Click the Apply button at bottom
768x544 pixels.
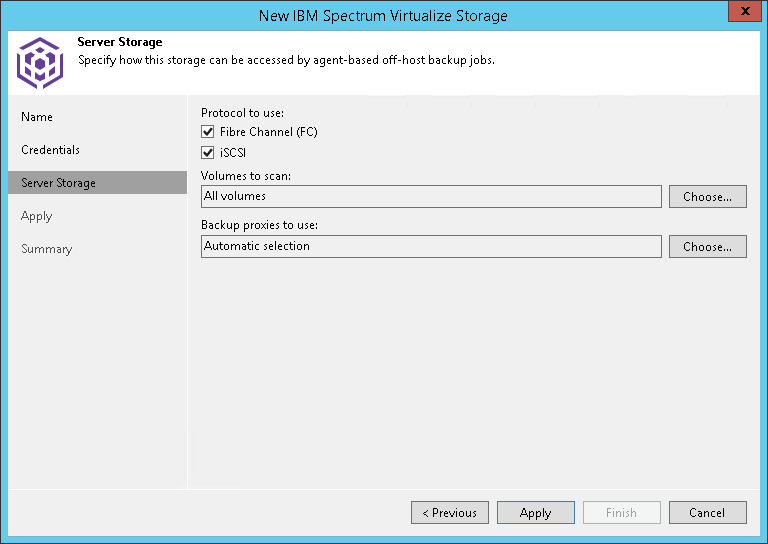(x=536, y=512)
